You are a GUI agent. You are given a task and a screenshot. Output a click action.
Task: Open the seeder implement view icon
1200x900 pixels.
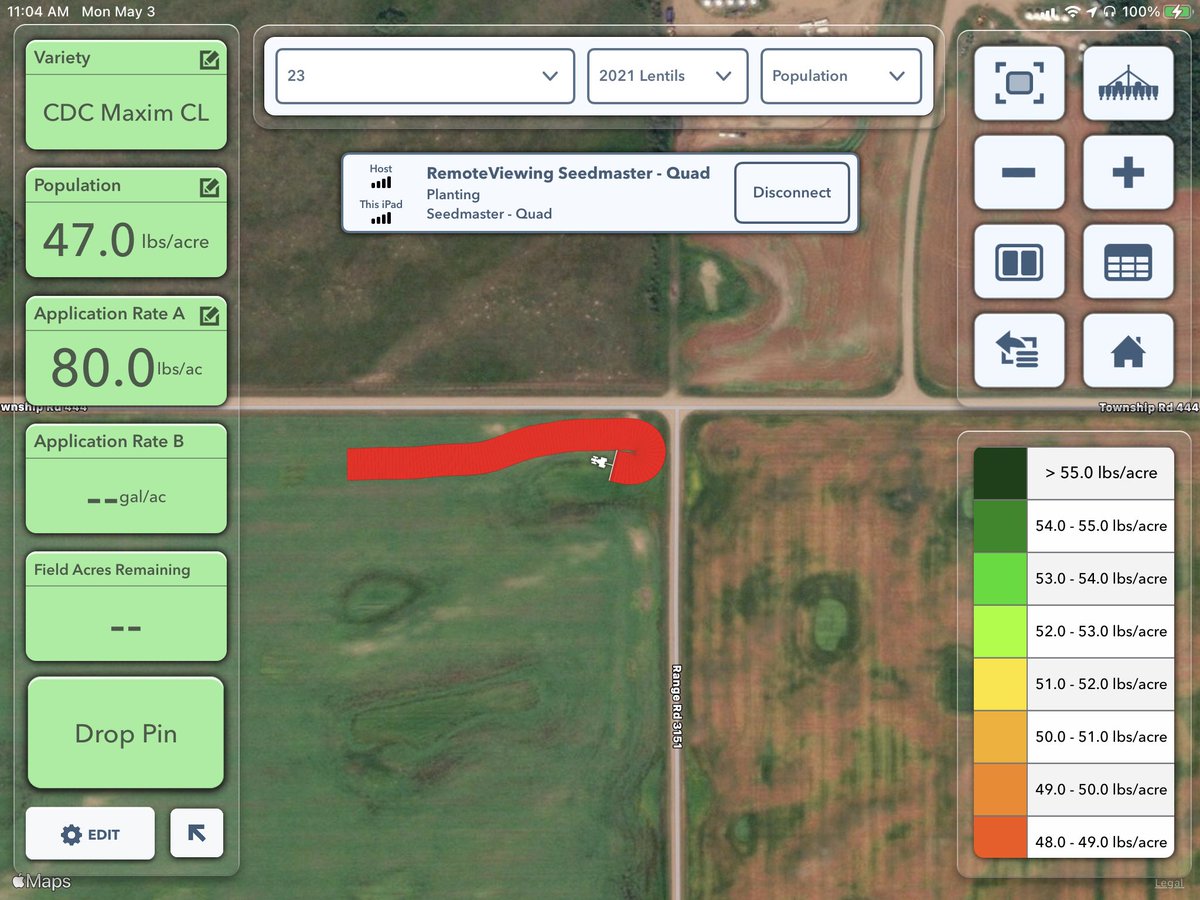coord(1128,84)
